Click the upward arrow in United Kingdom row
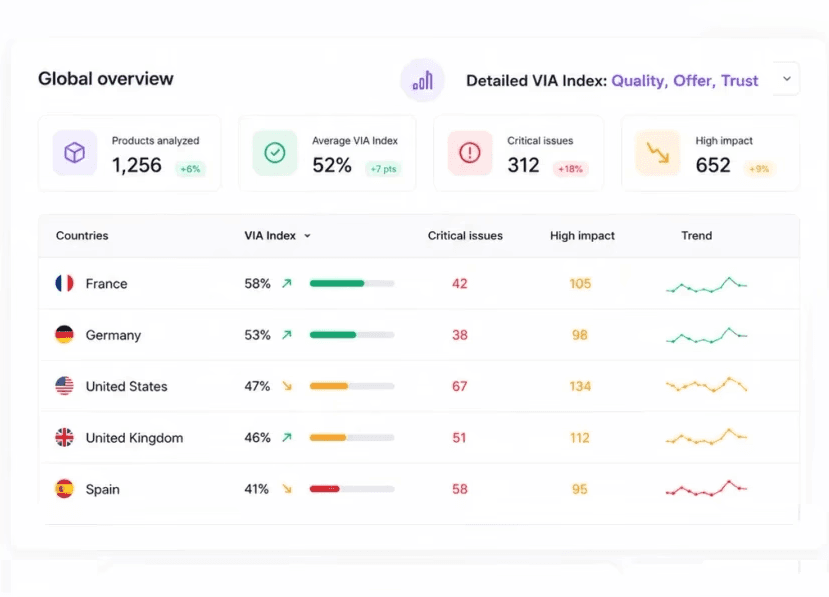This screenshot has width=829, height=597. 287,437
